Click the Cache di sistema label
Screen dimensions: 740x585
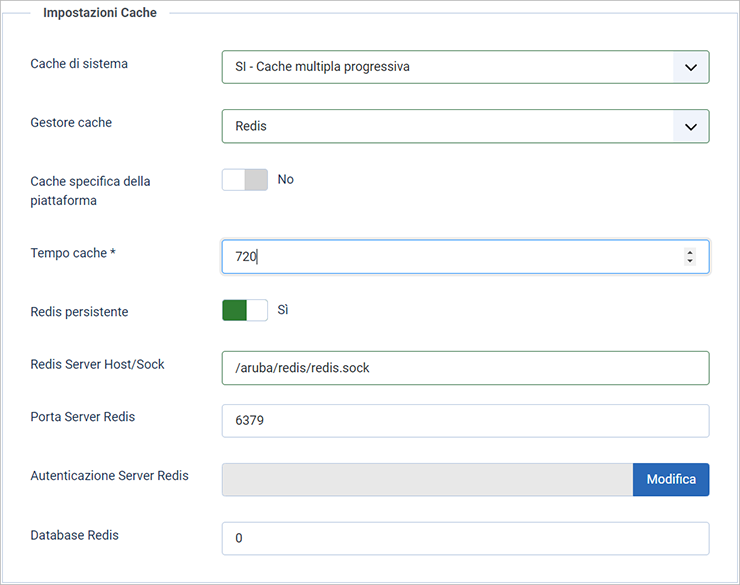[79, 64]
